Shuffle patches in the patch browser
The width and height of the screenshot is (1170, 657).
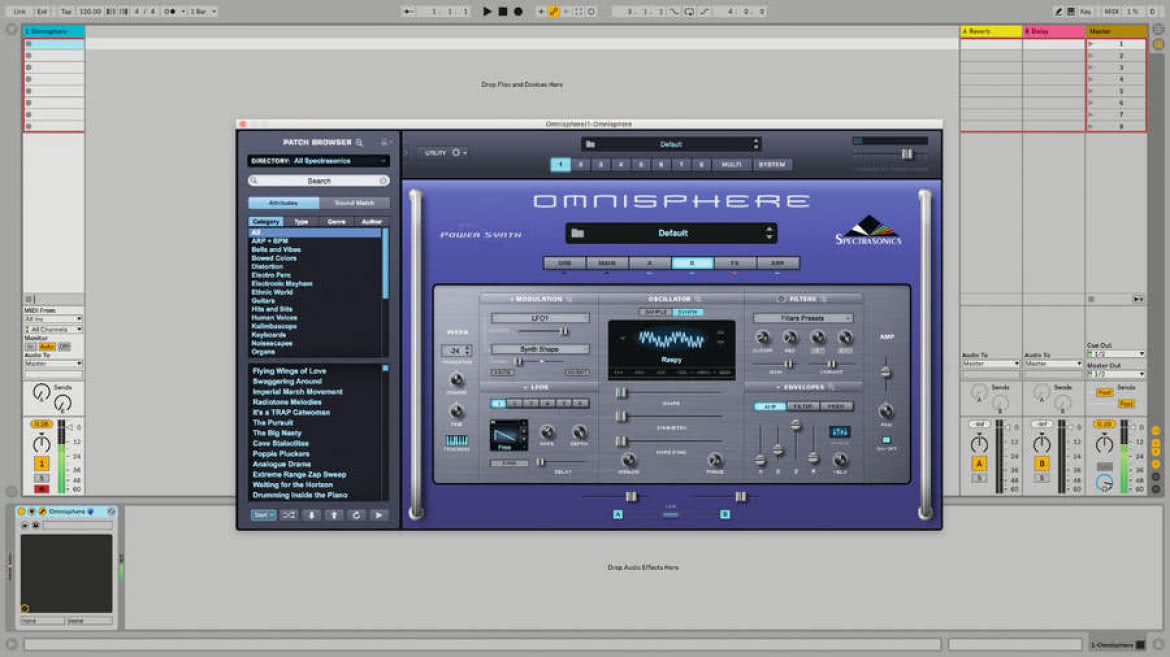pos(289,515)
